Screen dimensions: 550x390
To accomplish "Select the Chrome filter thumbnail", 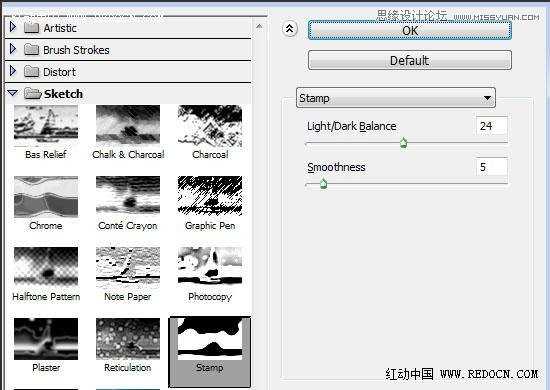I will tap(46, 197).
